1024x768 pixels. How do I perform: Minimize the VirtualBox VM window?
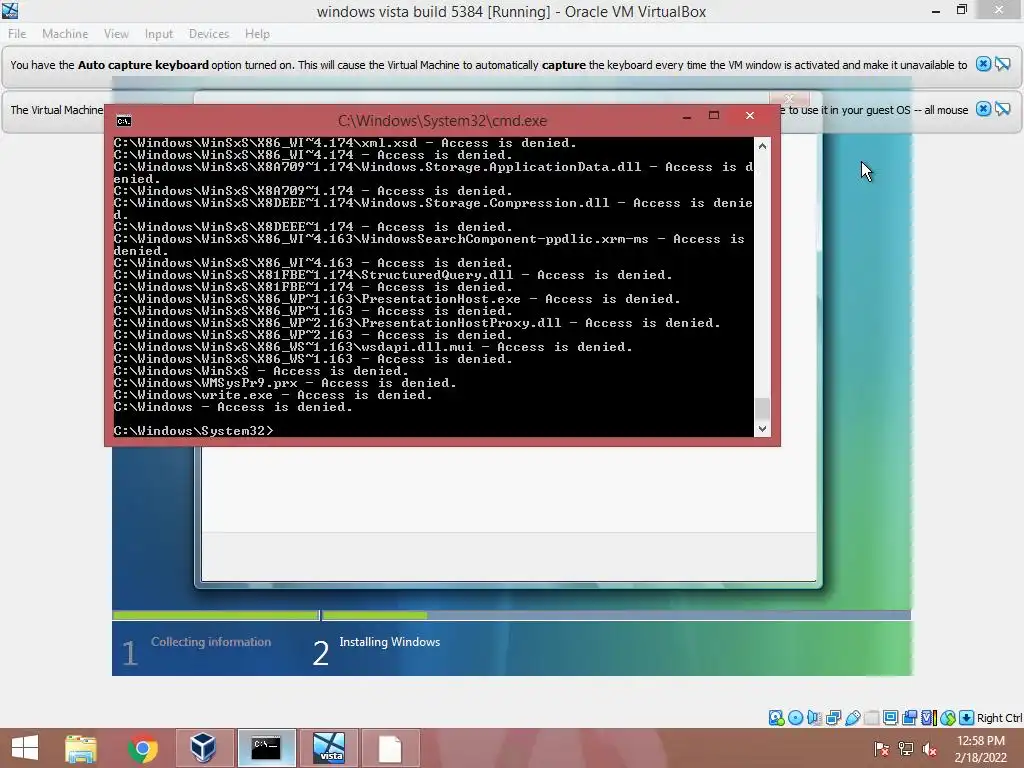[x=936, y=11]
